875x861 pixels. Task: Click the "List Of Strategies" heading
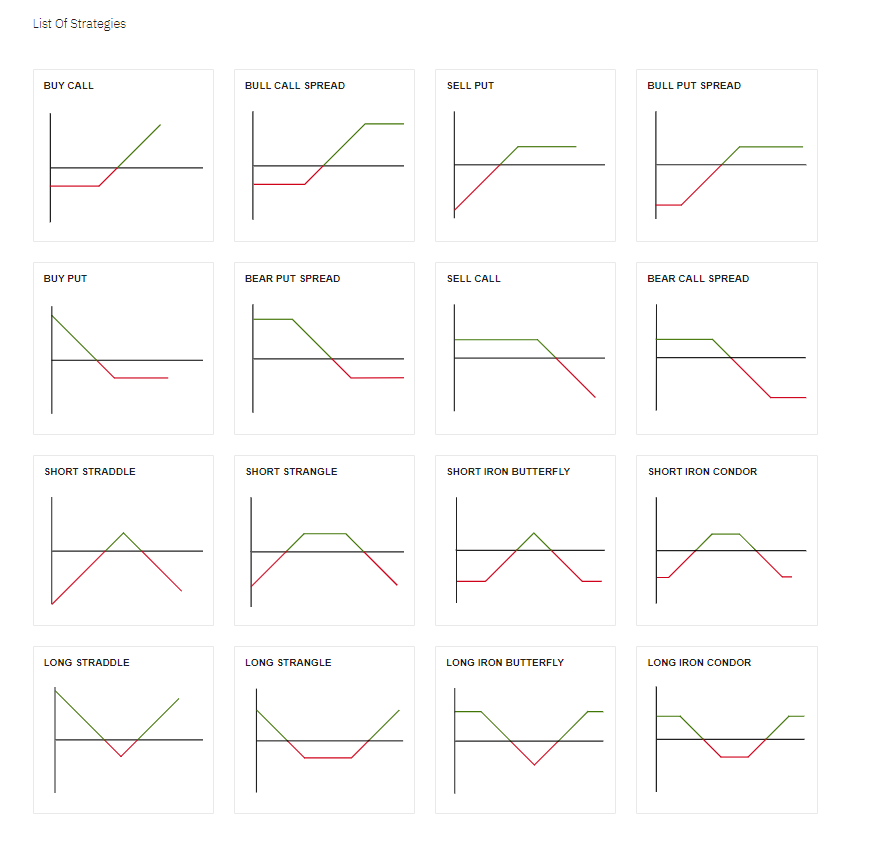coord(79,24)
